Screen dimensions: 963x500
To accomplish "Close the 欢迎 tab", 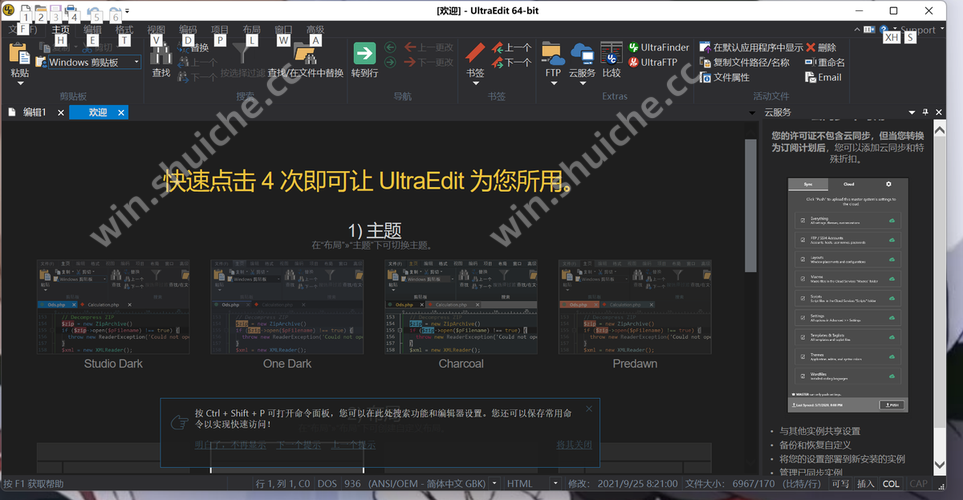I will click(121, 112).
